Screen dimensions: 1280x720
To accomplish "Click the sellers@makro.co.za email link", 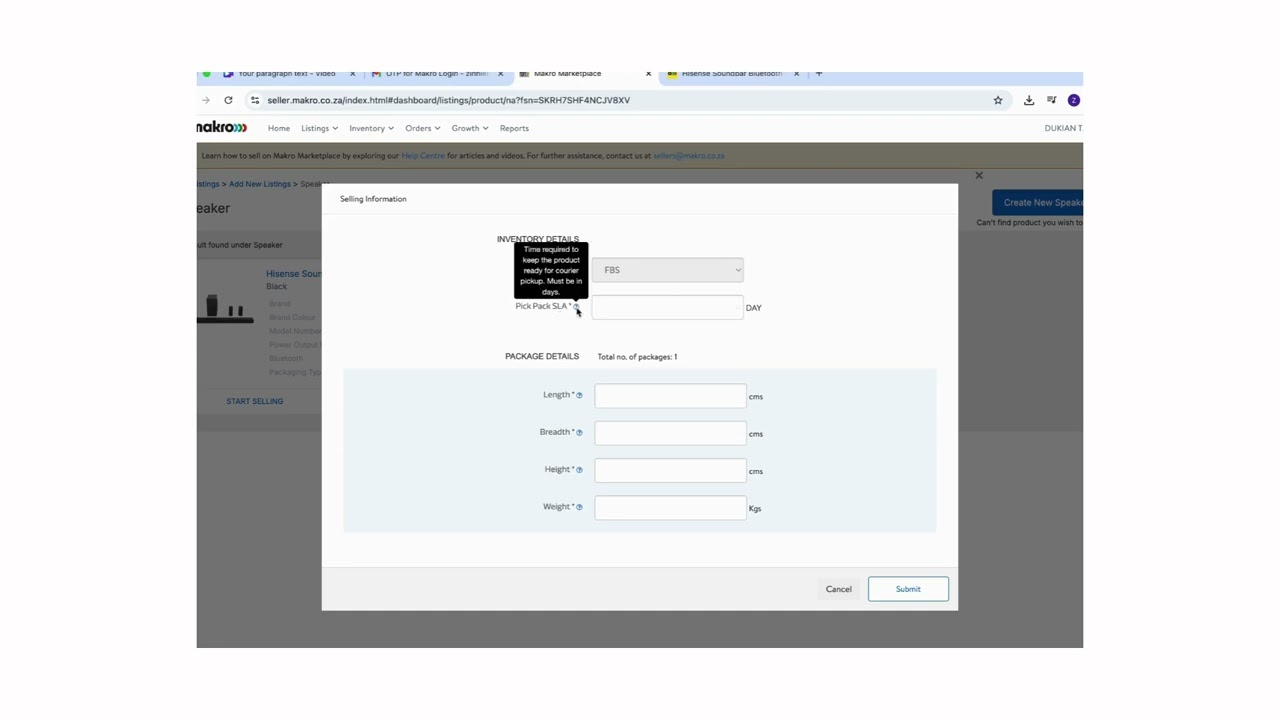I will pos(689,156).
